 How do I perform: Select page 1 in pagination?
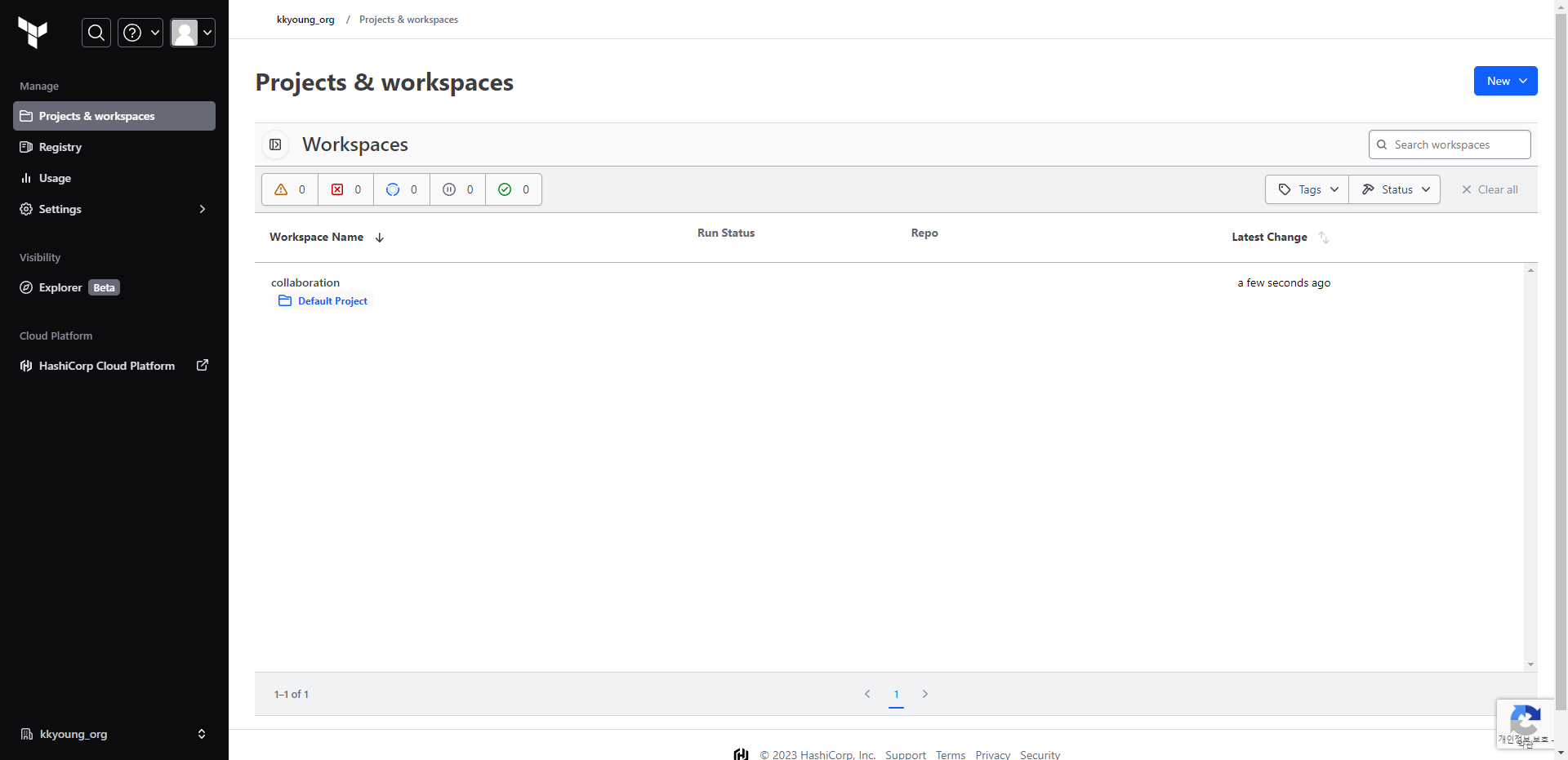coord(896,695)
